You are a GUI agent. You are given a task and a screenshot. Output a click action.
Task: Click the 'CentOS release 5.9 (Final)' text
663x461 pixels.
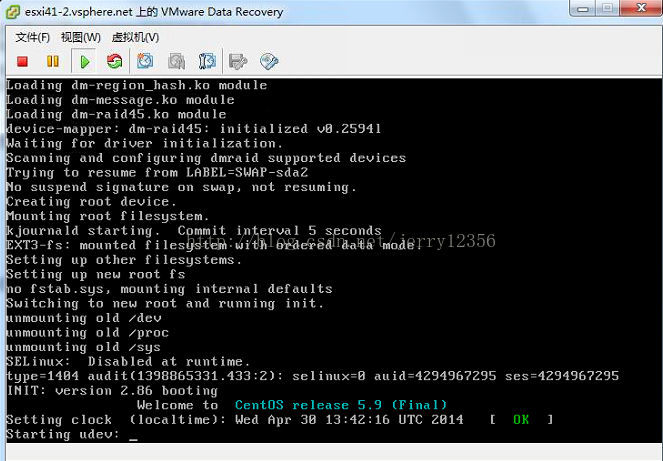[x=341, y=405]
